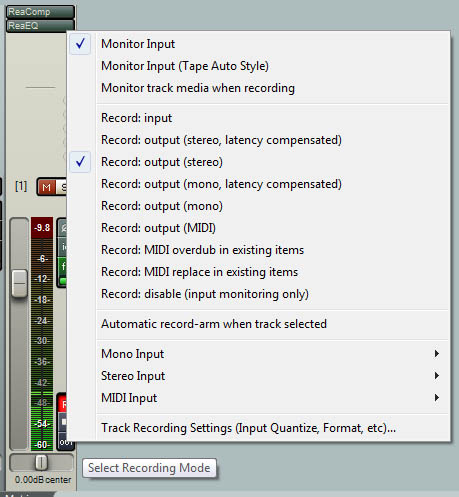Open the ReaEQ effect slot

point(40,26)
